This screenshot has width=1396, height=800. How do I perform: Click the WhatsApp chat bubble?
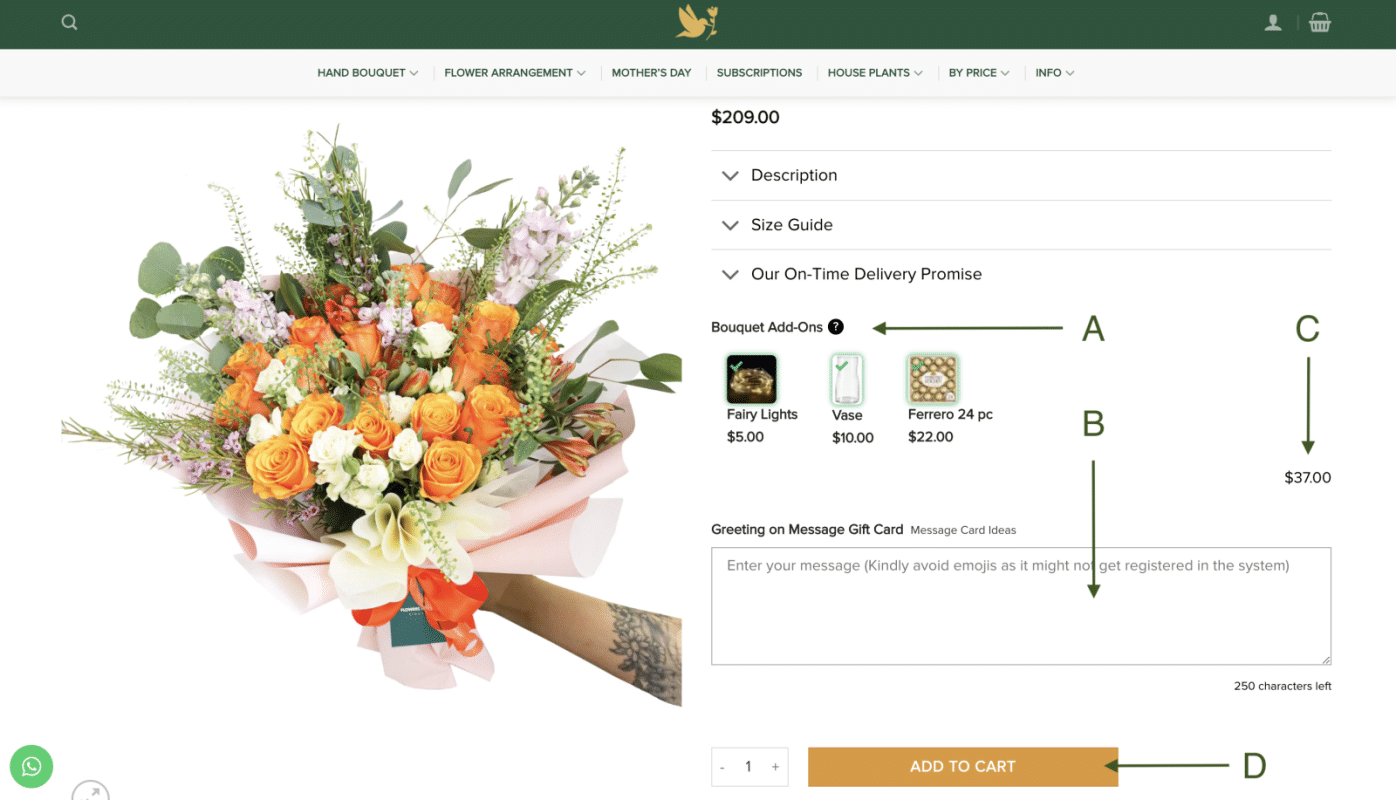(31, 767)
